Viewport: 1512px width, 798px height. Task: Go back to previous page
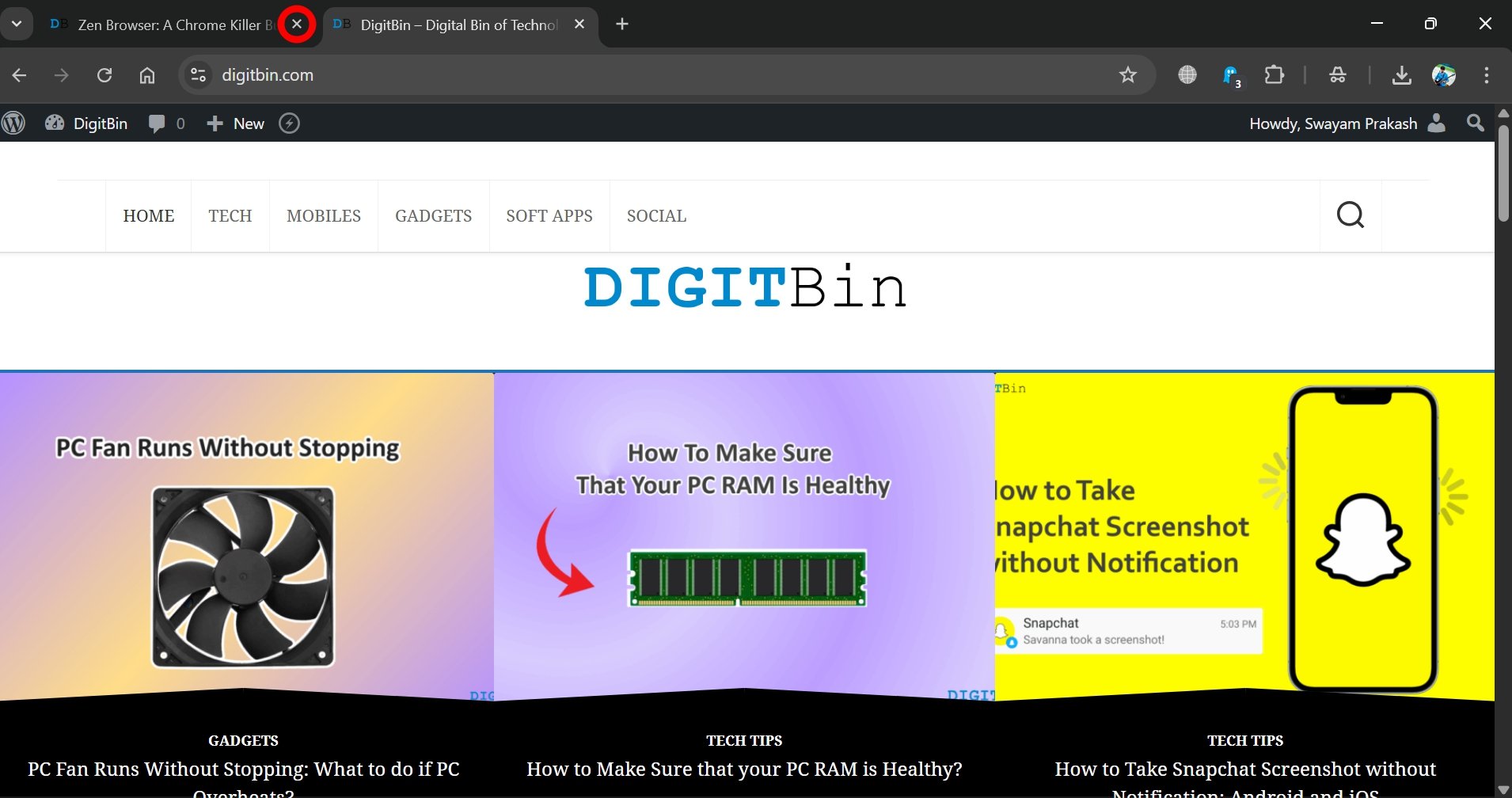click(20, 75)
